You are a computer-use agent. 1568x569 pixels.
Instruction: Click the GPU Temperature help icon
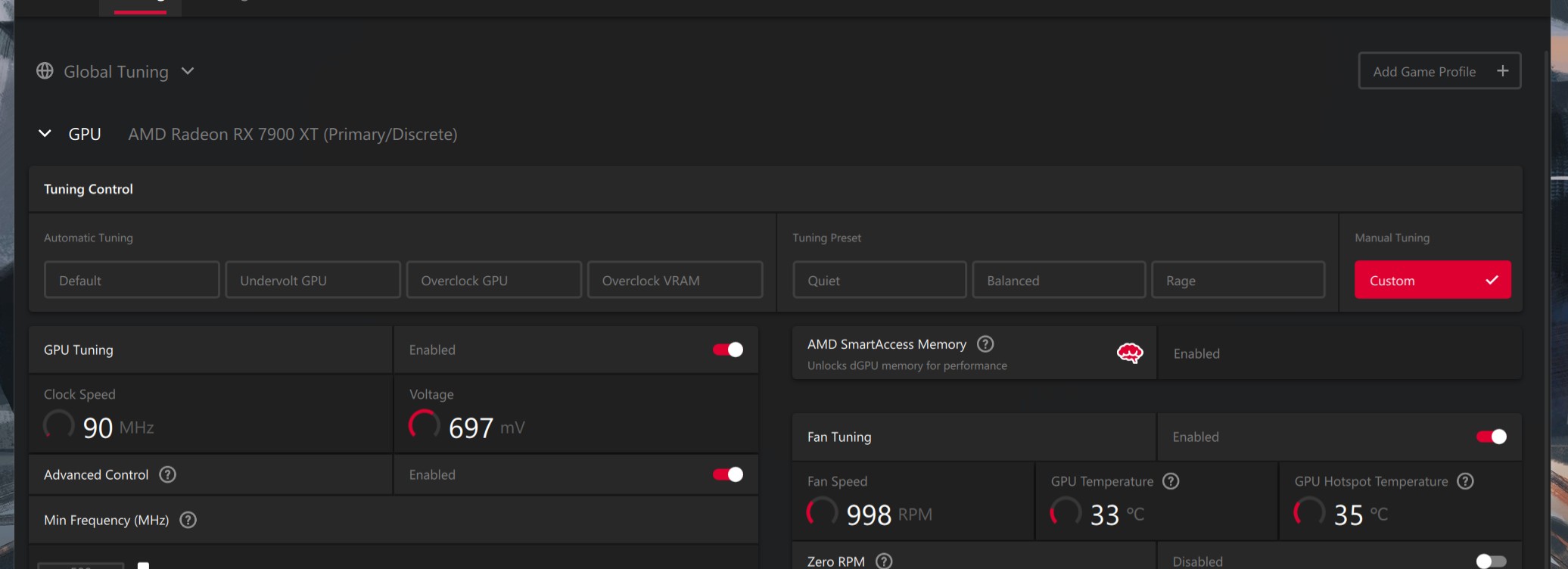coord(1171,481)
